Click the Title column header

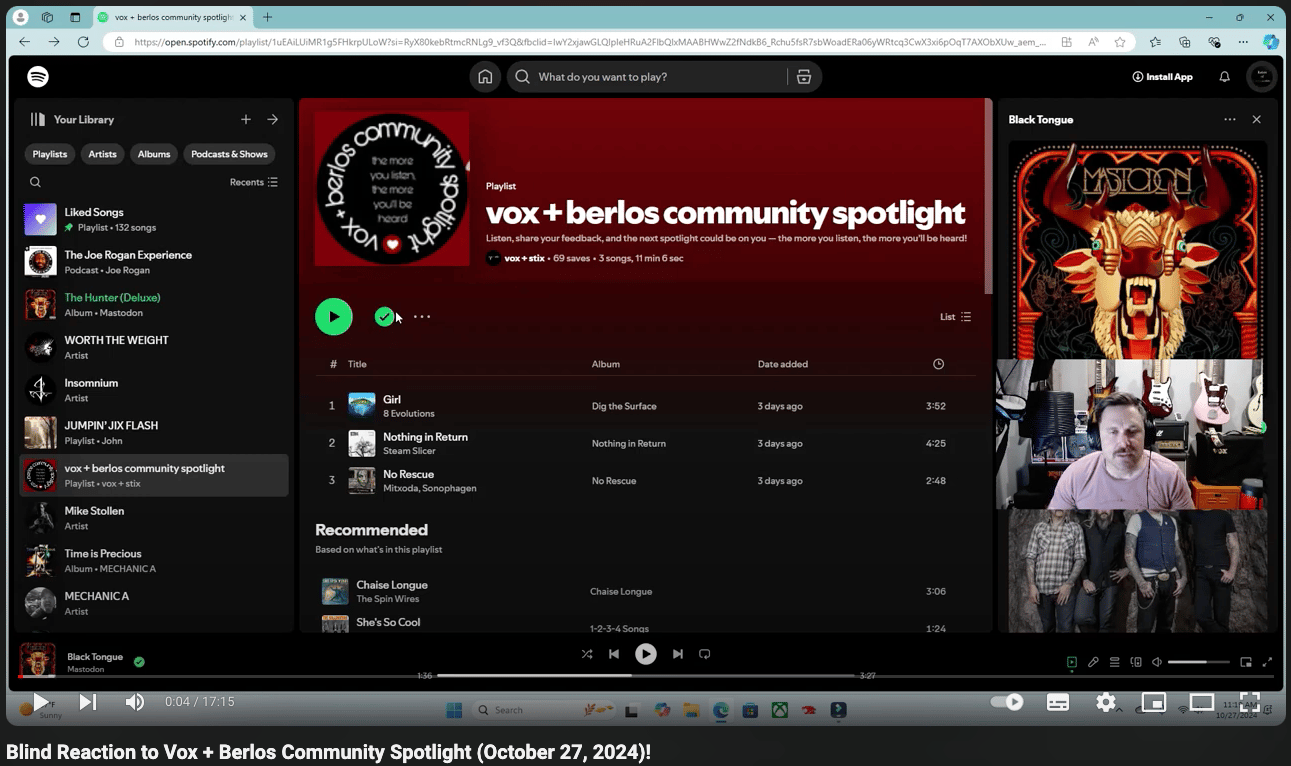357,364
